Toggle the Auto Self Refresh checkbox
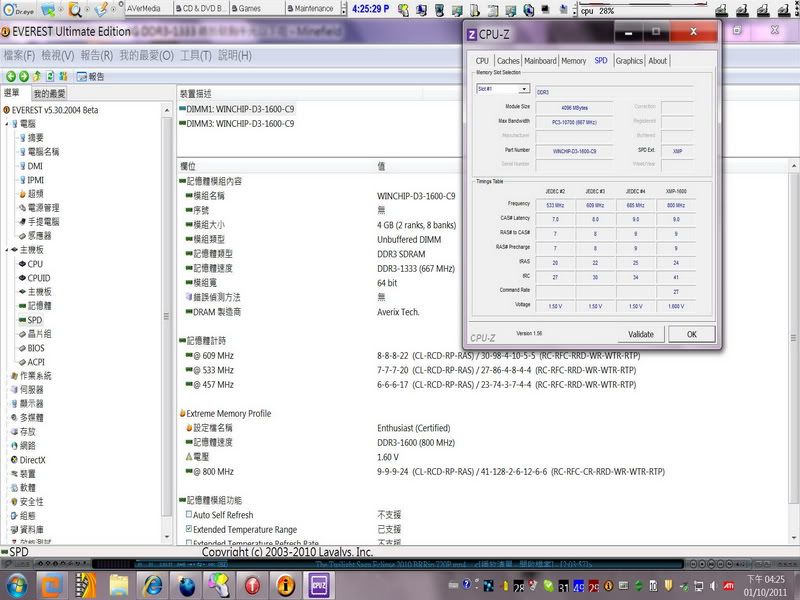800x600 pixels. coord(189,514)
